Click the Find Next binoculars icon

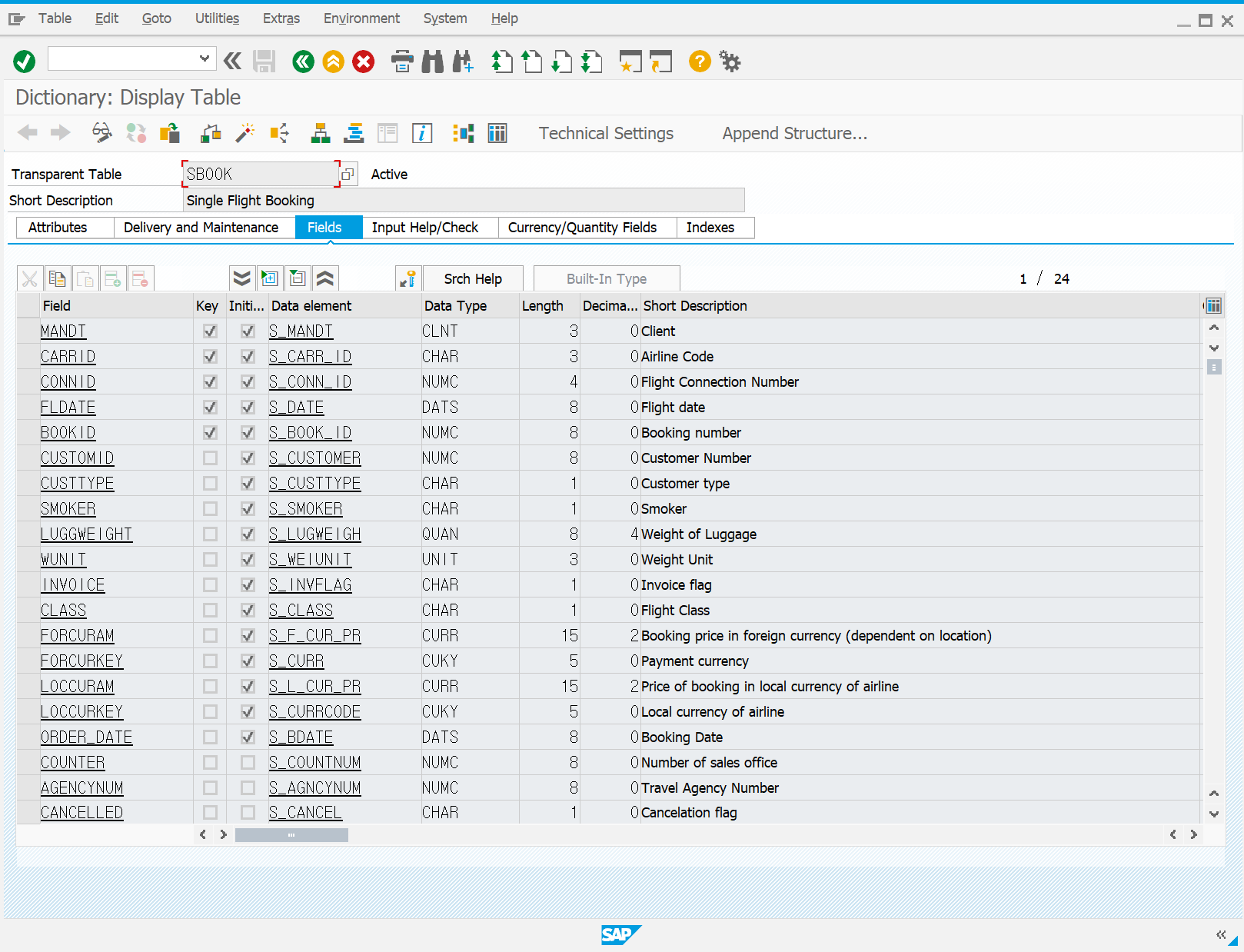(x=463, y=61)
